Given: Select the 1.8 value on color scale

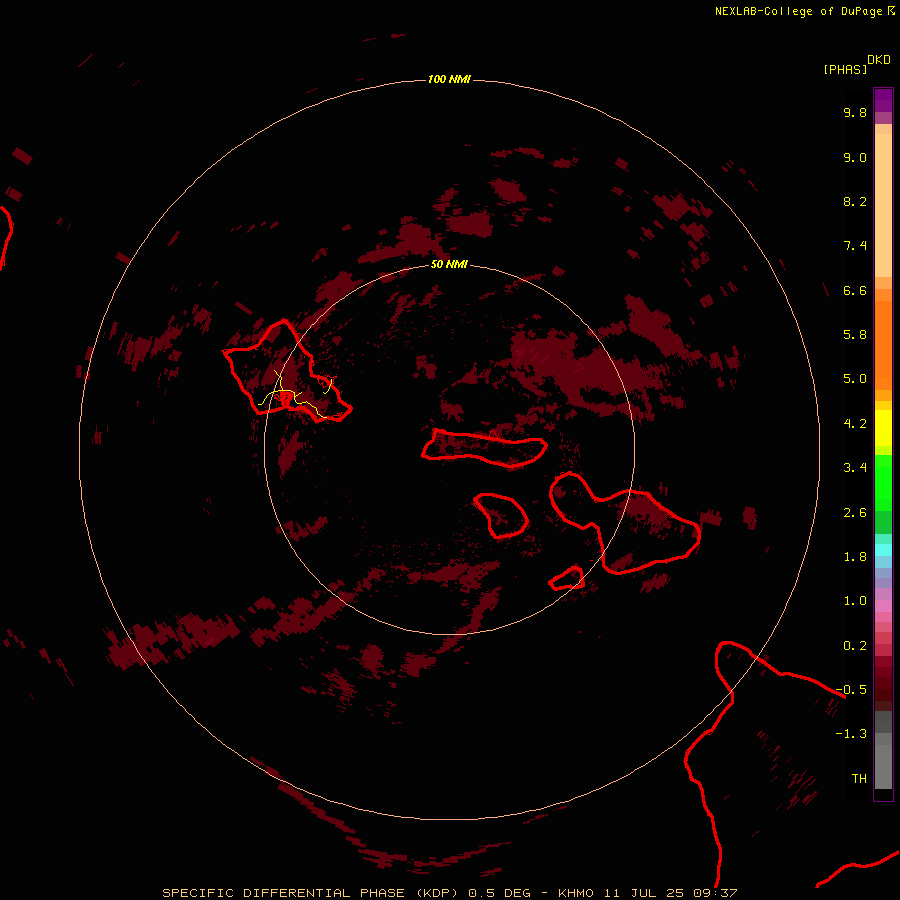Looking at the screenshot, I should point(855,557).
